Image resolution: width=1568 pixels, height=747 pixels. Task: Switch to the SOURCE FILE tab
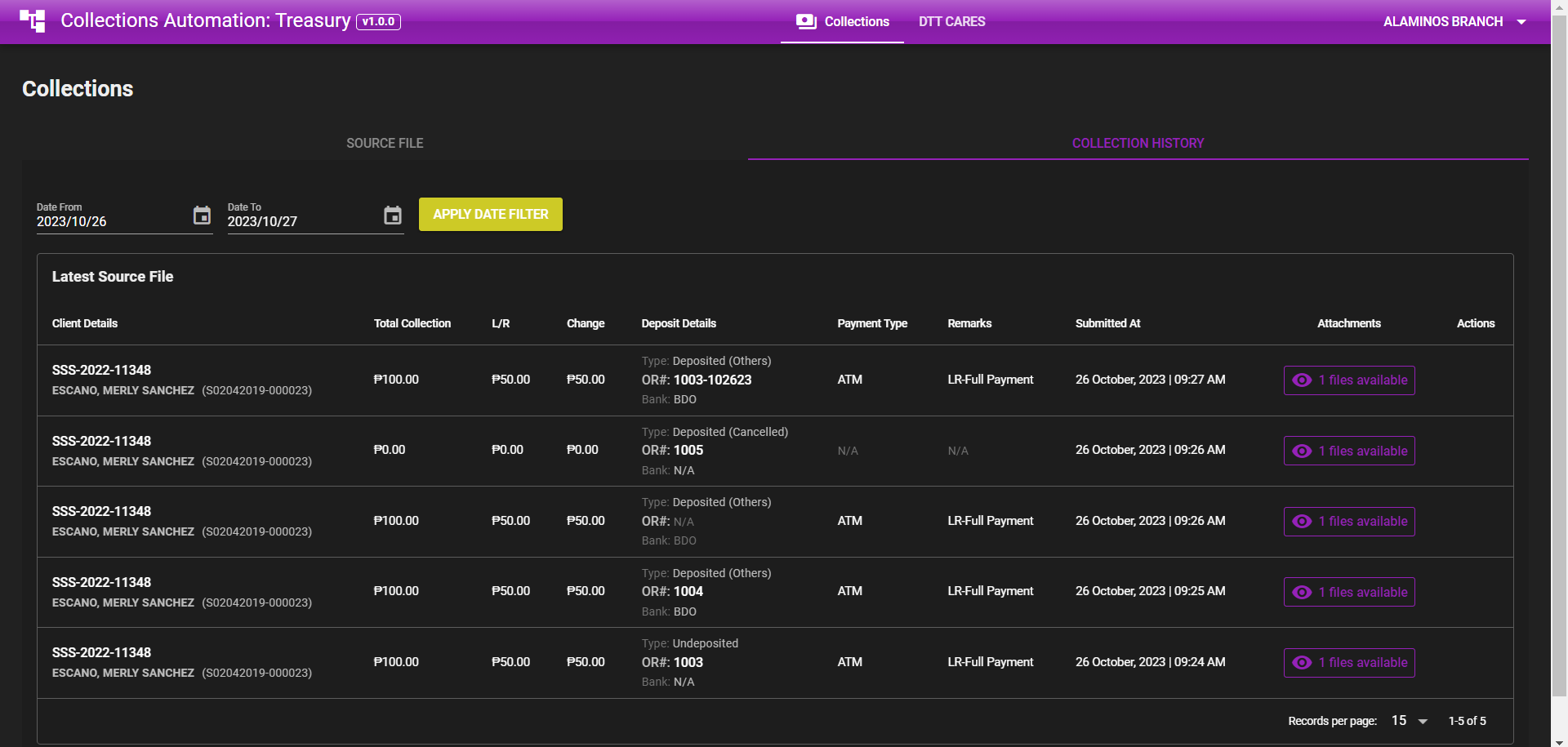click(385, 144)
